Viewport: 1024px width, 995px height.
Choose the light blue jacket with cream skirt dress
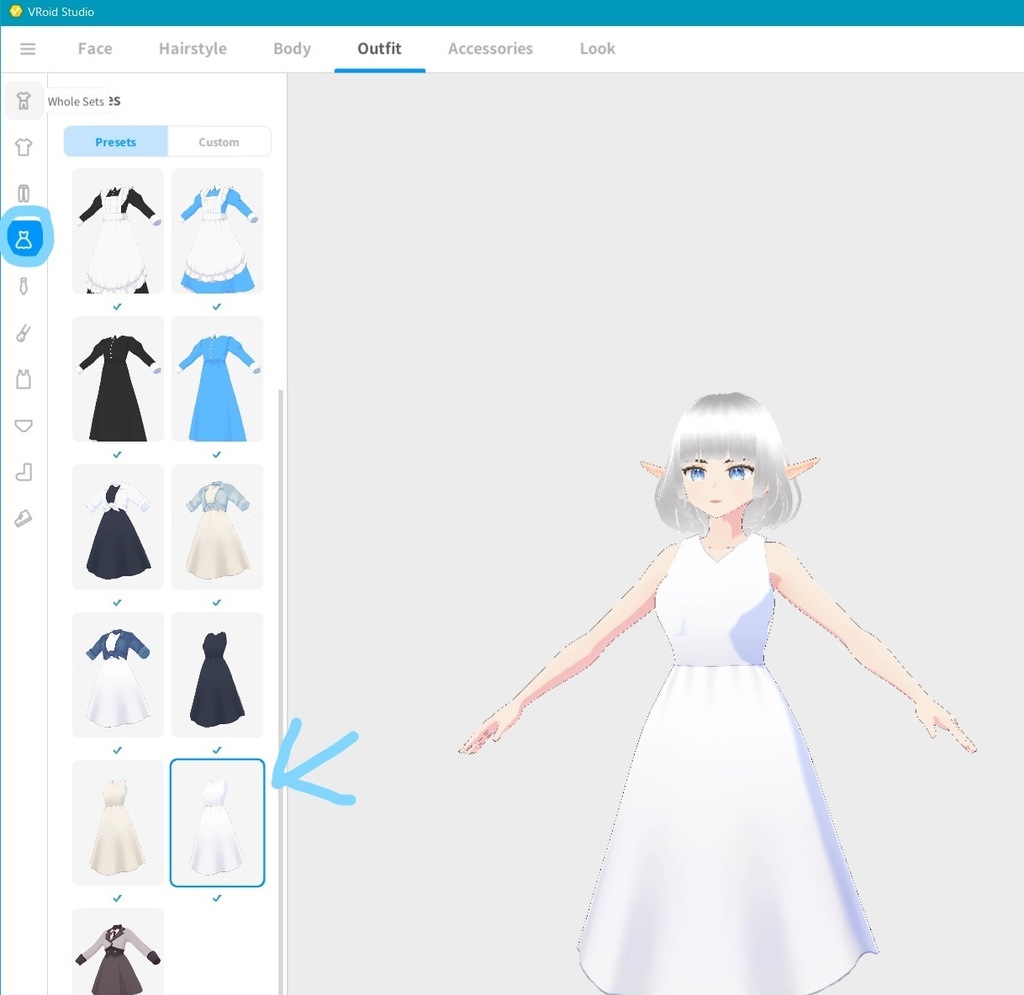217,527
